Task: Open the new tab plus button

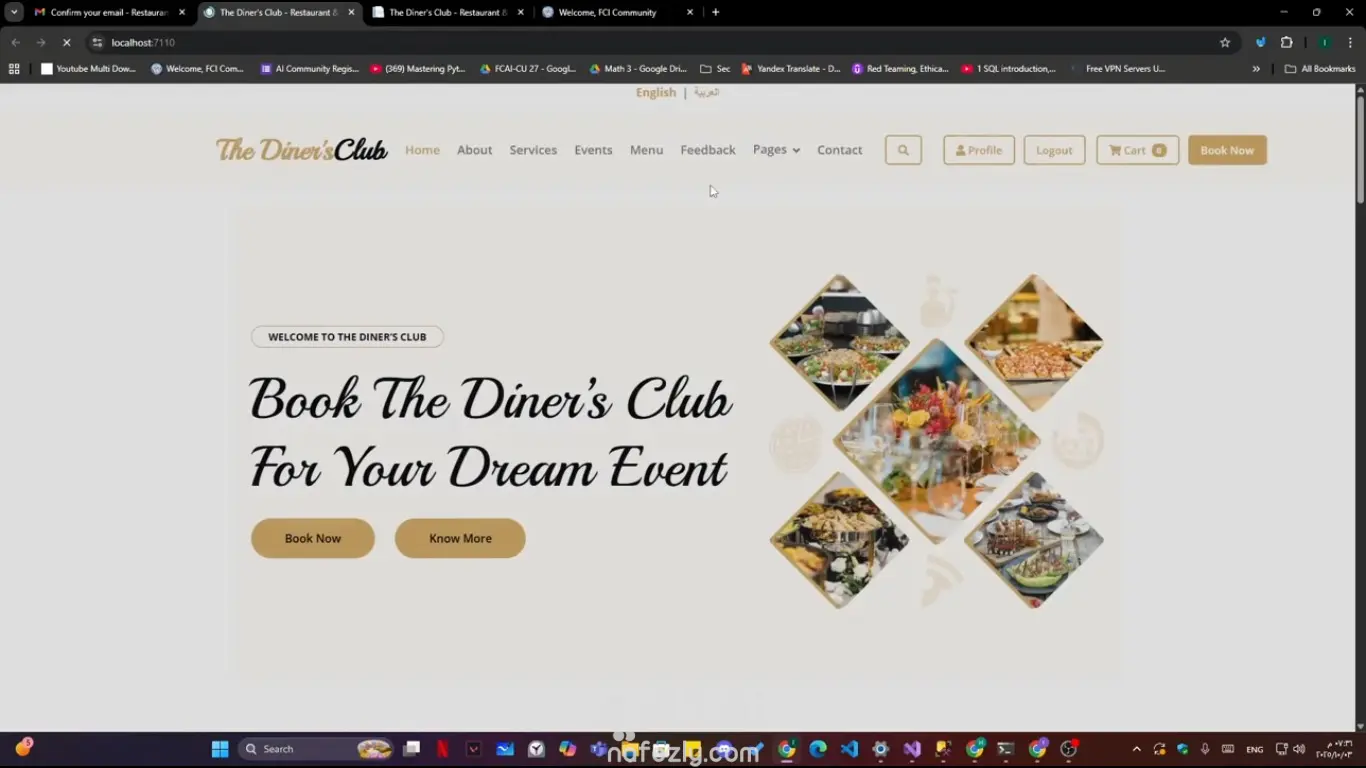Action: (715, 12)
